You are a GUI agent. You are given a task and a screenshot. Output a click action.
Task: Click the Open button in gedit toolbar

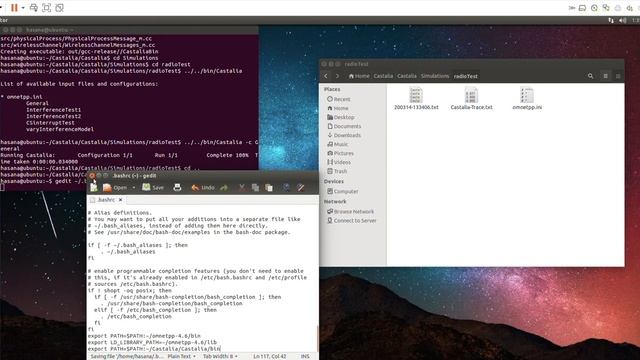(x=115, y=187)
